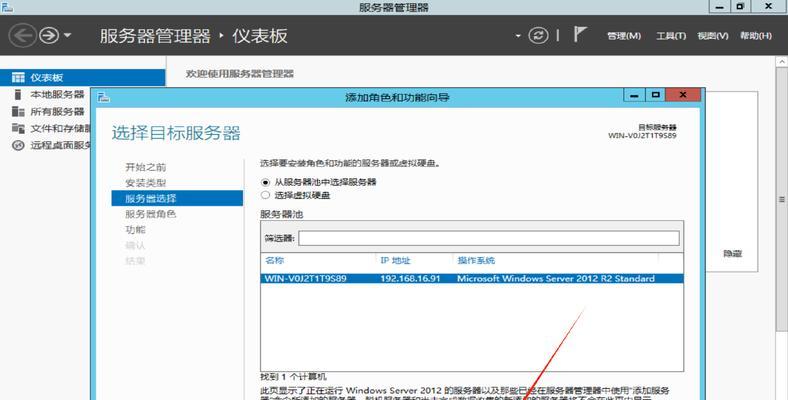Viewport: 788px width, 400px height.
Task: Minimize the 添加角色和功能向导 window
Action: tap(634, 95)
